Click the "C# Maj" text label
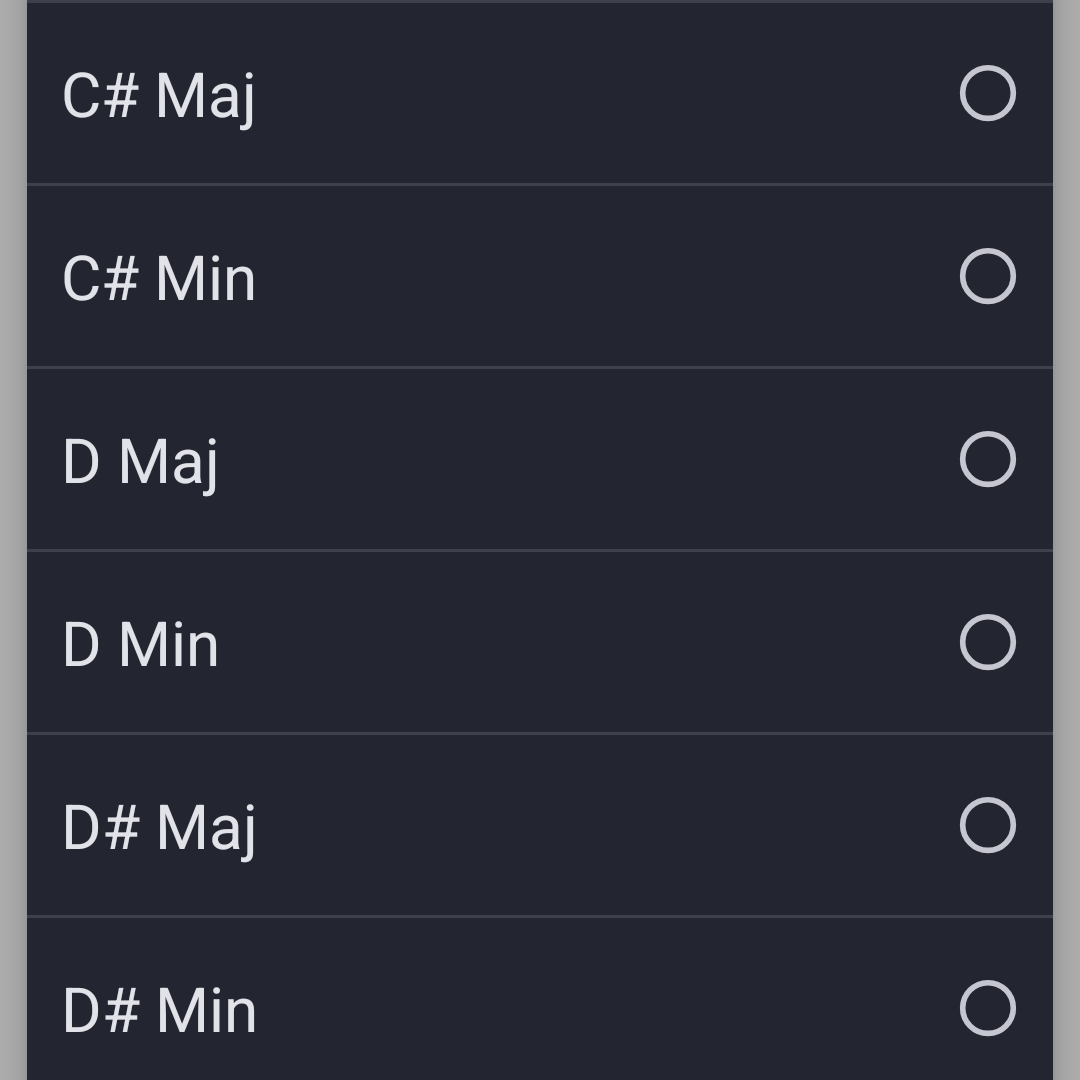The width and height of the screenshot is (1080, 1080). pos(159,98)
